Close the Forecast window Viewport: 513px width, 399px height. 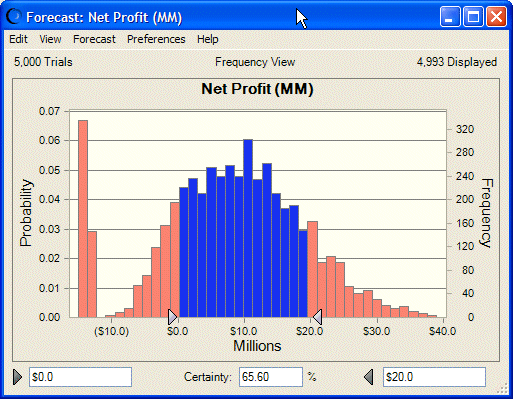[496, 17]
